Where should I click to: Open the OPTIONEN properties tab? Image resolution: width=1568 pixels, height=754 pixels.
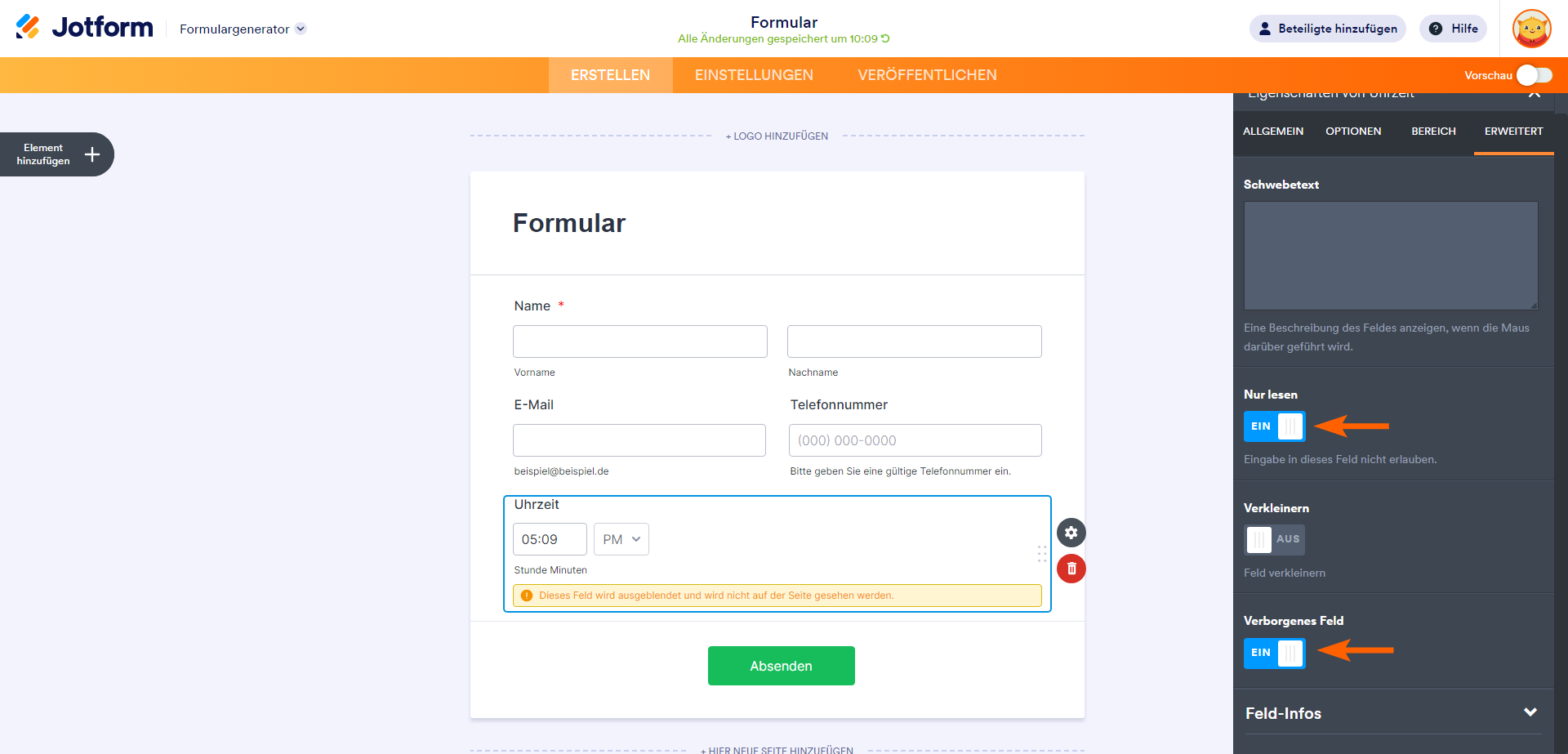(x=1353, y=132)
